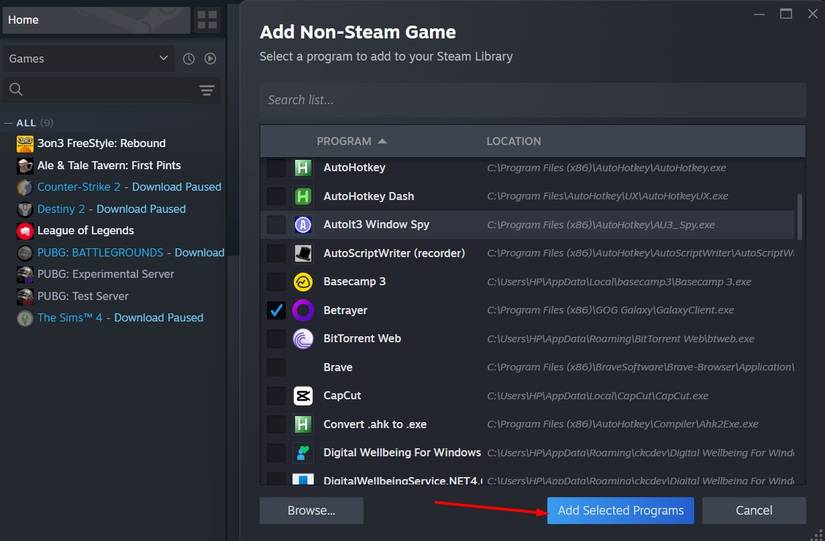The image size is (825, 541).
Task: Open the library filter options icon
Action: (x=207, y=90)
